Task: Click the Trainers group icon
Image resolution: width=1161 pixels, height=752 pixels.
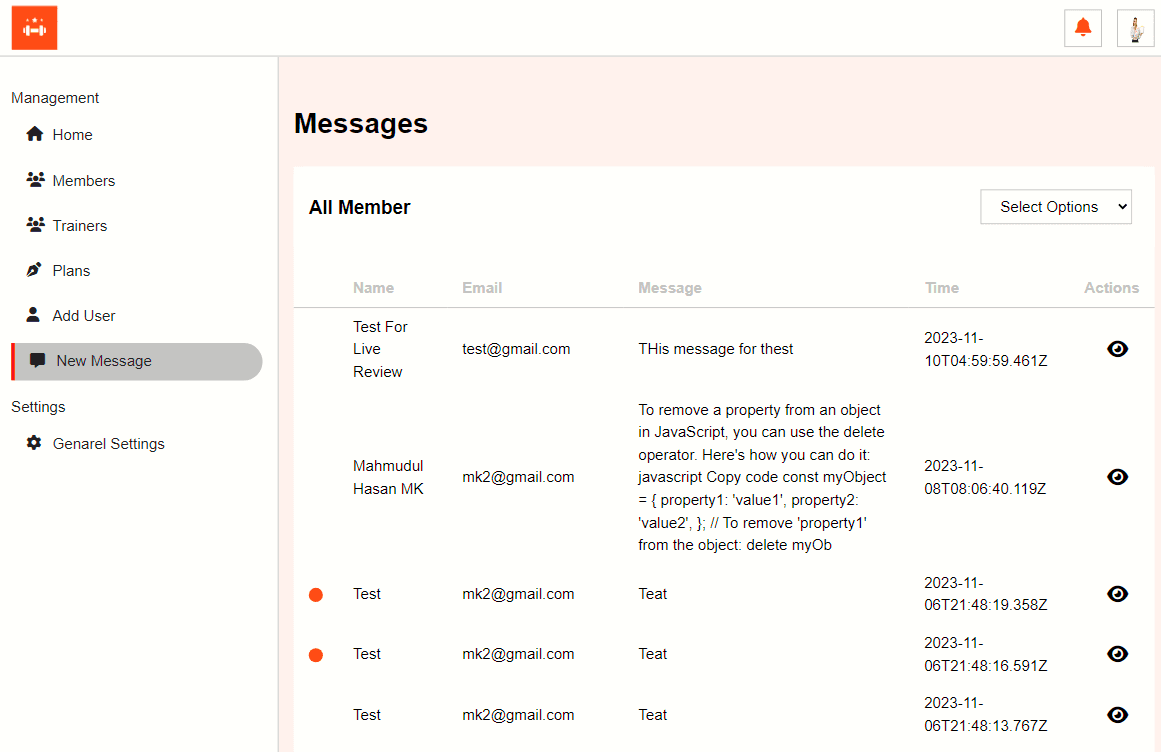Action: pos(35,225)
